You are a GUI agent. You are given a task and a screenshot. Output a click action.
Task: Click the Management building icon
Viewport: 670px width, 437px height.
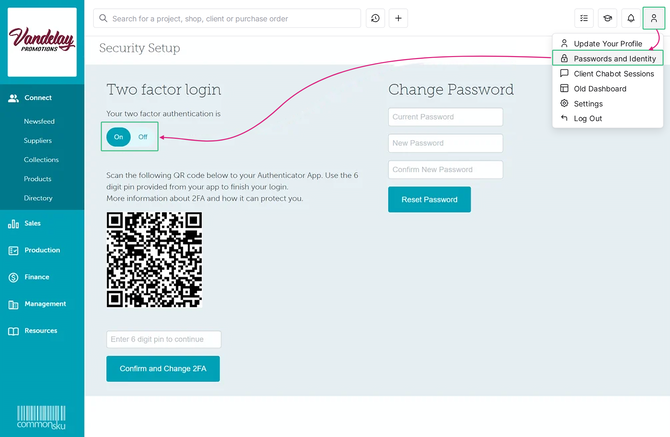tap(13, 305)
